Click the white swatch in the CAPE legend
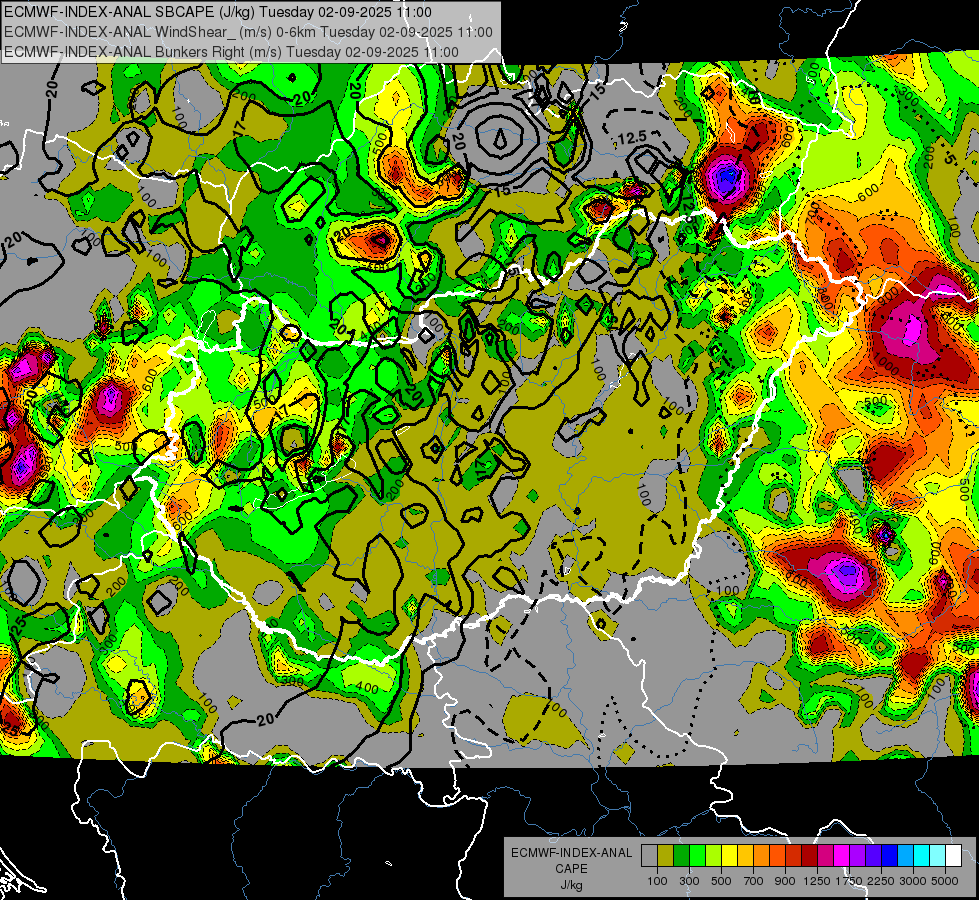 (953, 855)
